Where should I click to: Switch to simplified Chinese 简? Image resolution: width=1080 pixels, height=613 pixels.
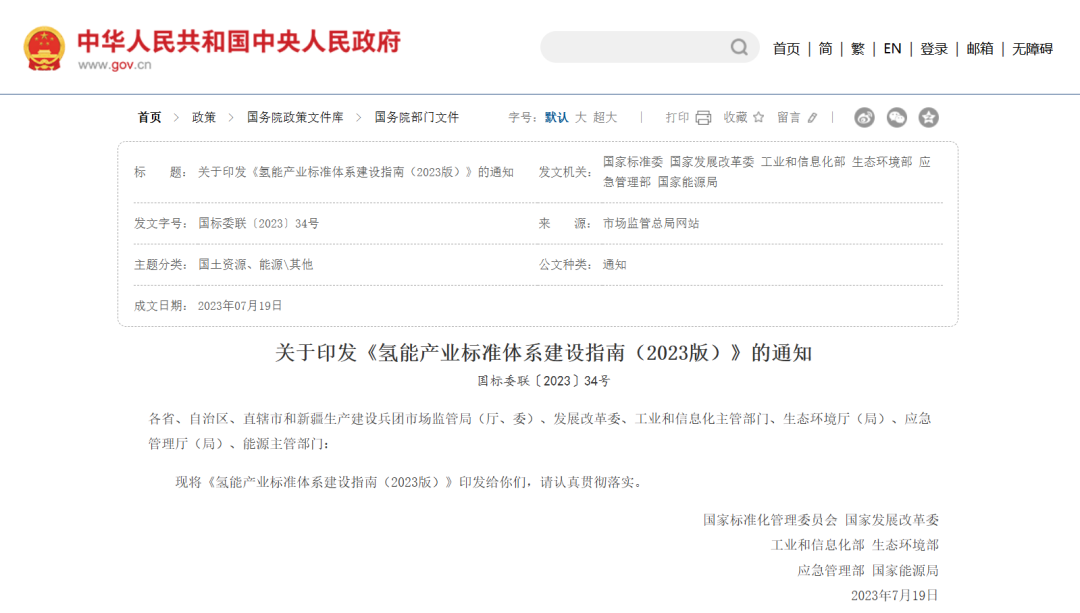coord(825,49)
